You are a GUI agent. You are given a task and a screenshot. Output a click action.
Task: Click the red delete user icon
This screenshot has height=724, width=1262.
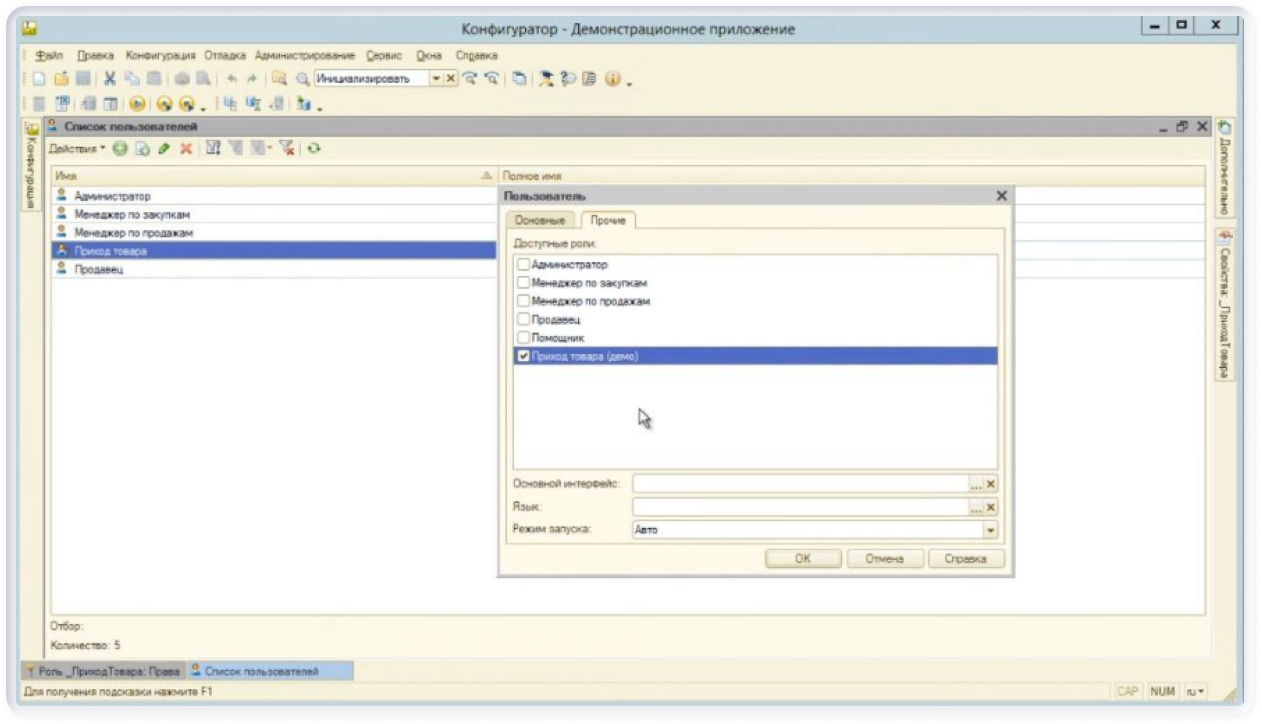coord(185,148)
